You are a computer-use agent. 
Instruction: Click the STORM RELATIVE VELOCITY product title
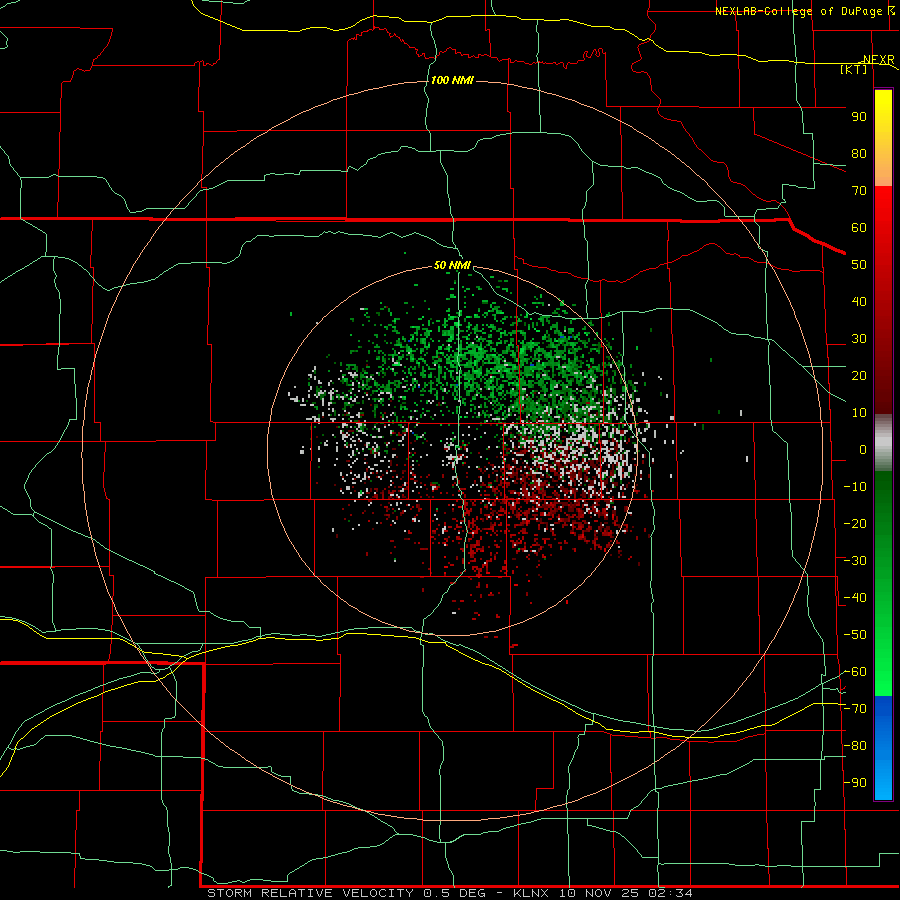tap(311, 893)
